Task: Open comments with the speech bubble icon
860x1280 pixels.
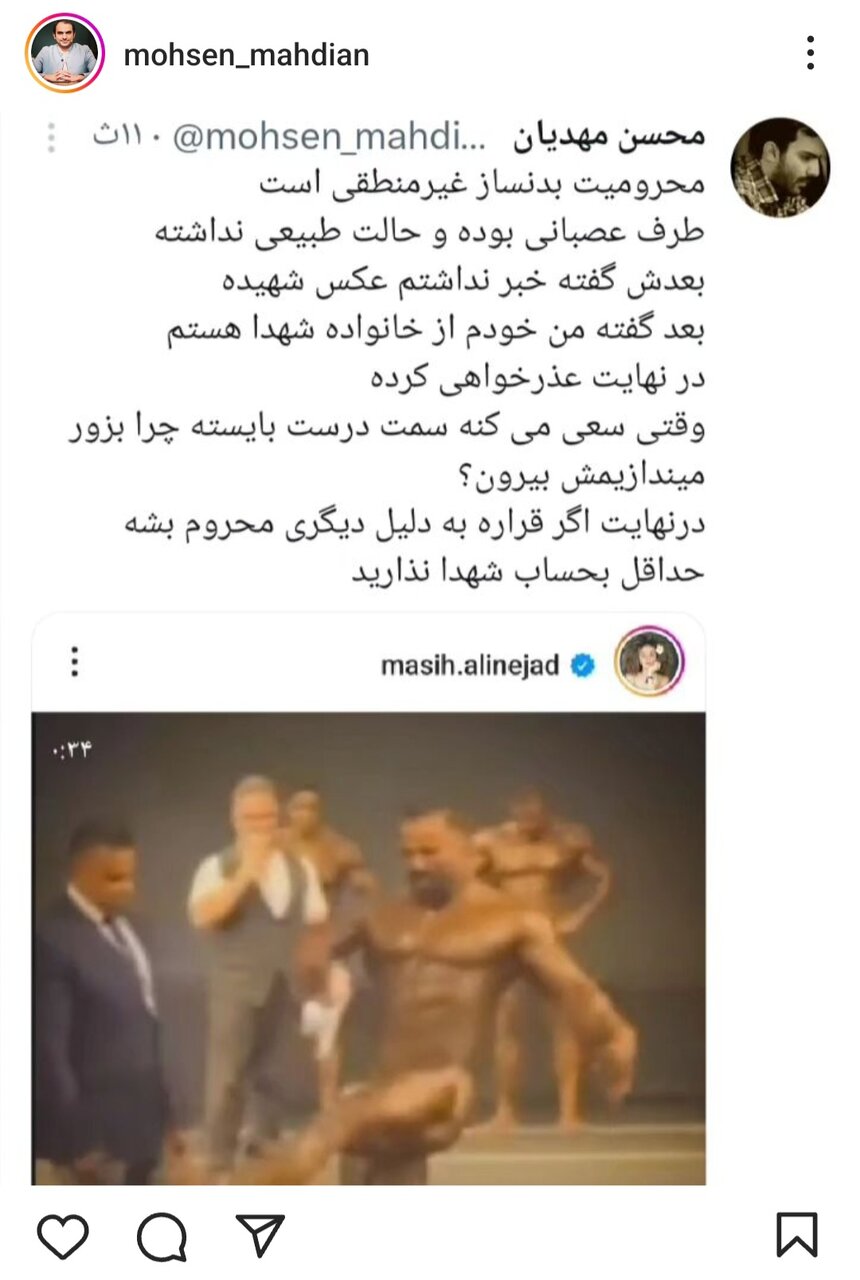Action: (161, 1236)
